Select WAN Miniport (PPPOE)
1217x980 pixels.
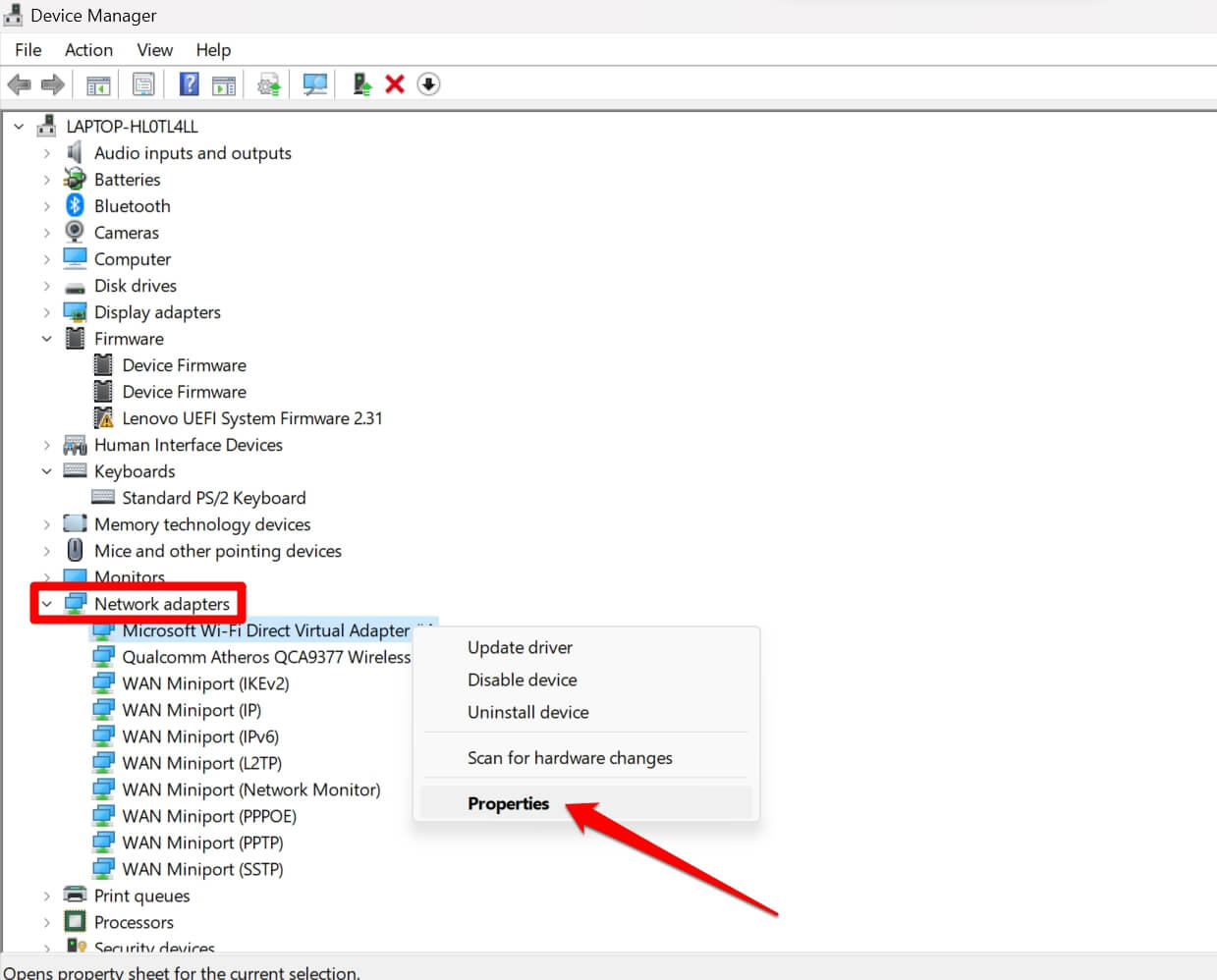[209, 816]
